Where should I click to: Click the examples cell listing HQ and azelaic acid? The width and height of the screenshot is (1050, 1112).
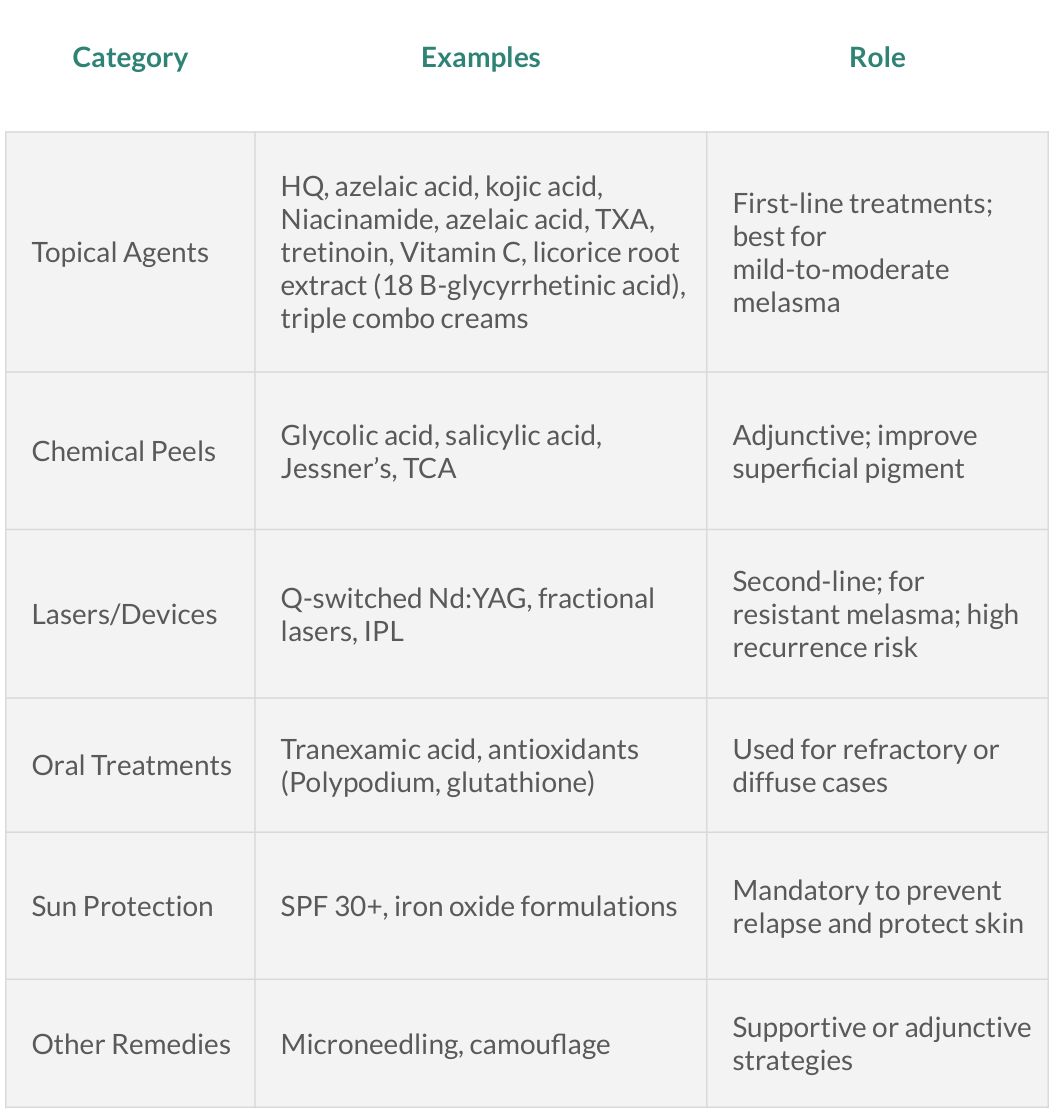click(x=481, y=253)
